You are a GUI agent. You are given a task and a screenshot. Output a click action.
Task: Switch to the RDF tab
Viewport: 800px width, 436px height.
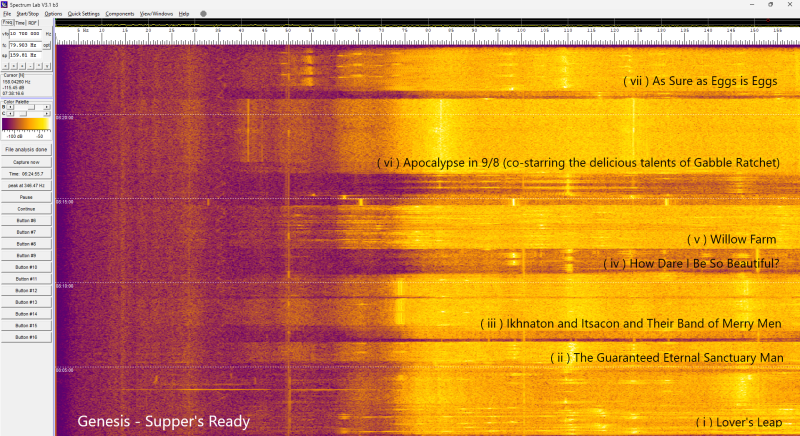tap(33, 23)
